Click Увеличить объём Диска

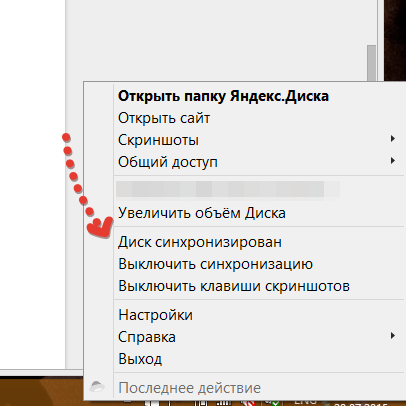[x=202, y=213]
